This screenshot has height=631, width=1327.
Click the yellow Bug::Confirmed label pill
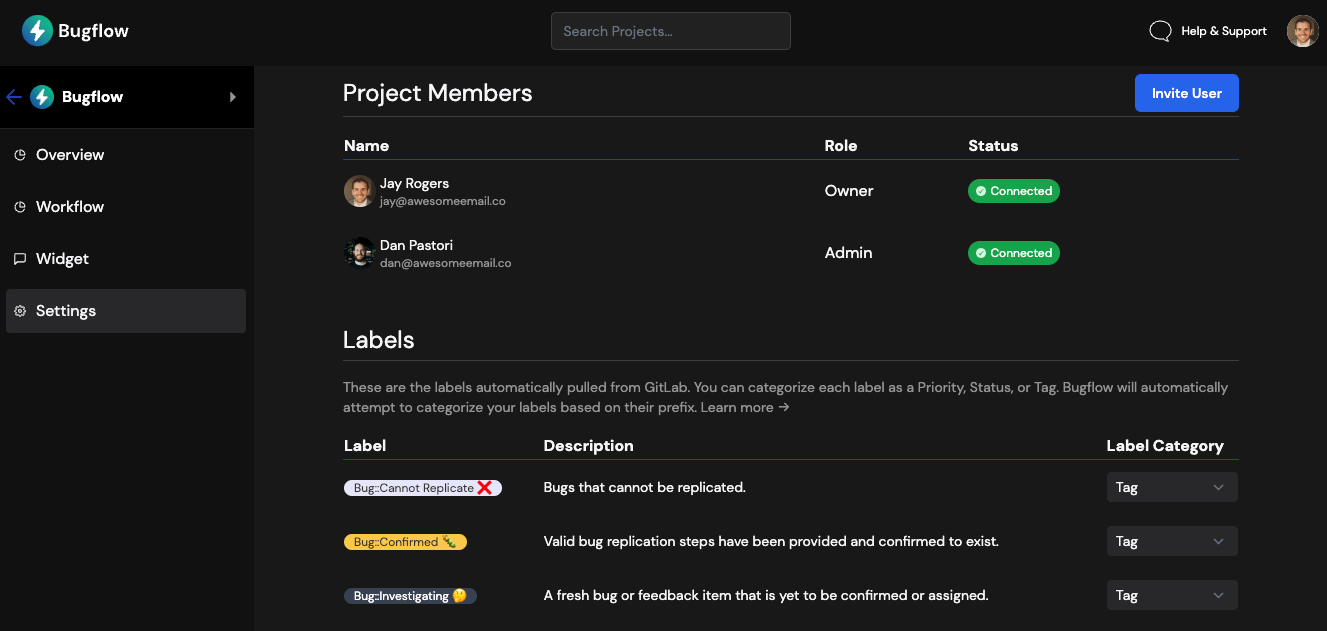point(405,542)
